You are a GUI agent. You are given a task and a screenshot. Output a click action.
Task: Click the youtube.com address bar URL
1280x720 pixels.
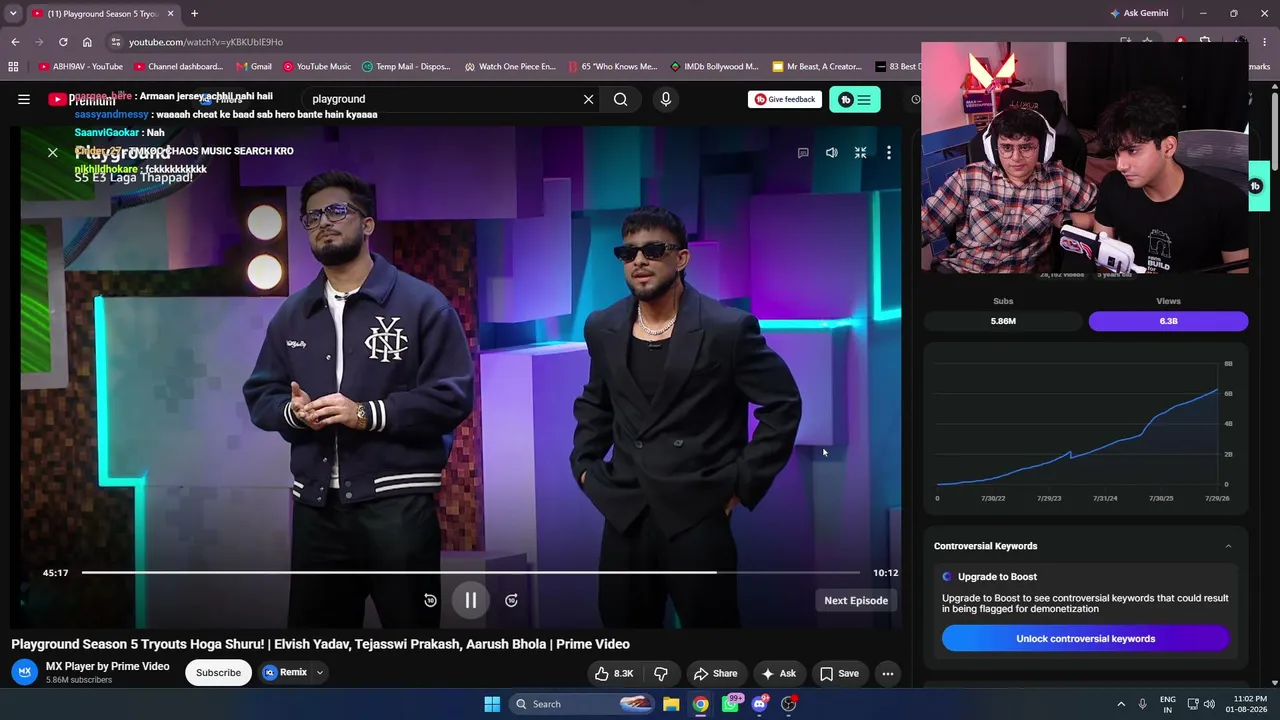click(x=206, y=42)
